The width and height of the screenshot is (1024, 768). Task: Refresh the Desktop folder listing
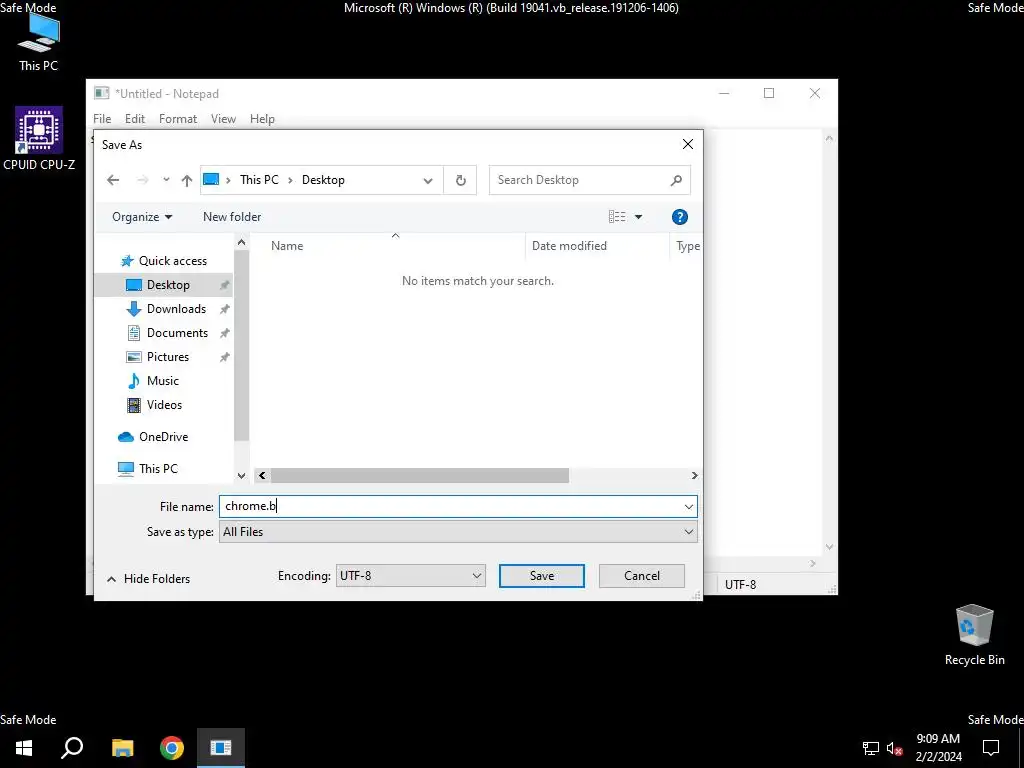pos(460,180)
